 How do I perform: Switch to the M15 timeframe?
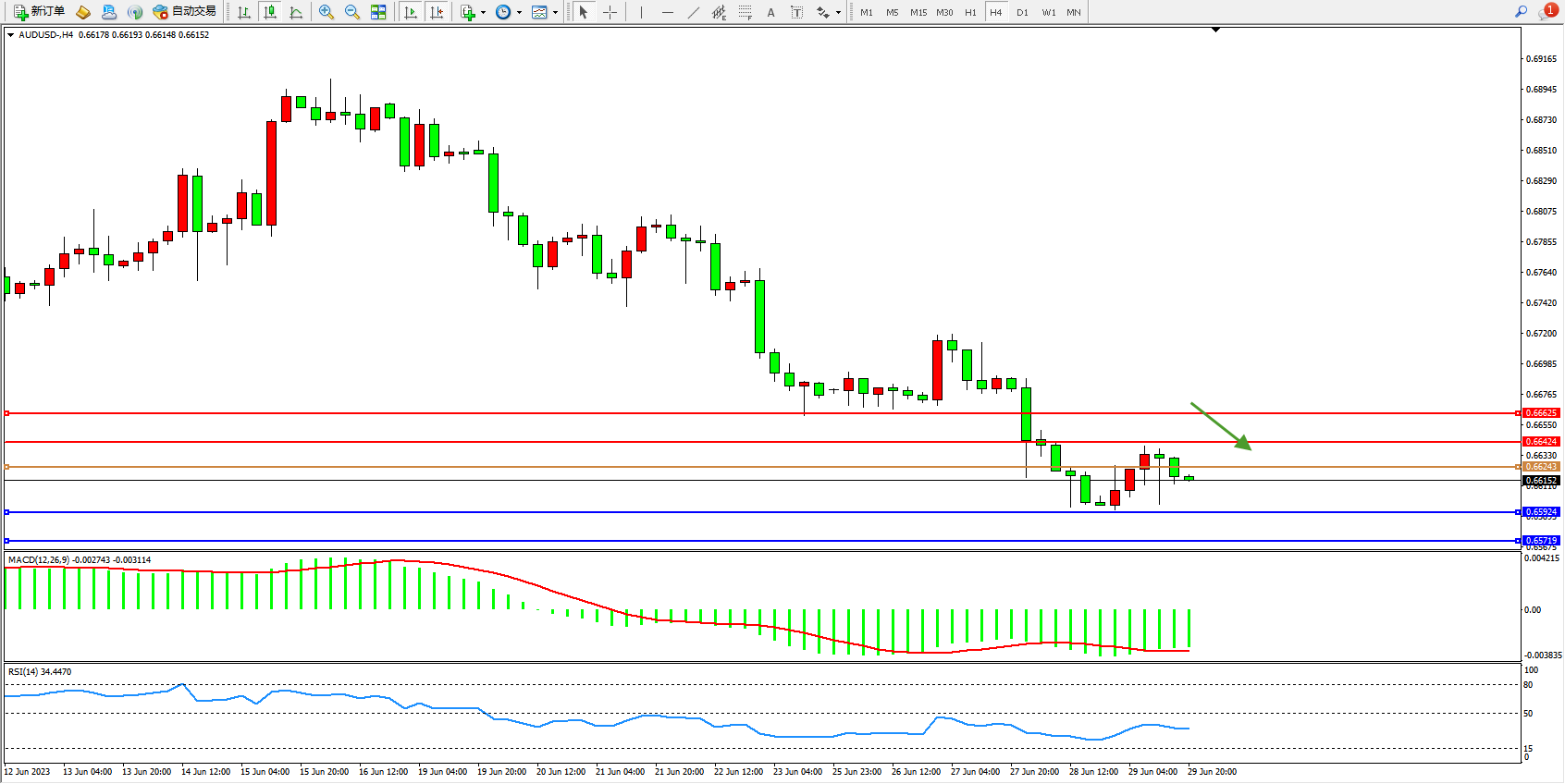[x=918, y=12]
